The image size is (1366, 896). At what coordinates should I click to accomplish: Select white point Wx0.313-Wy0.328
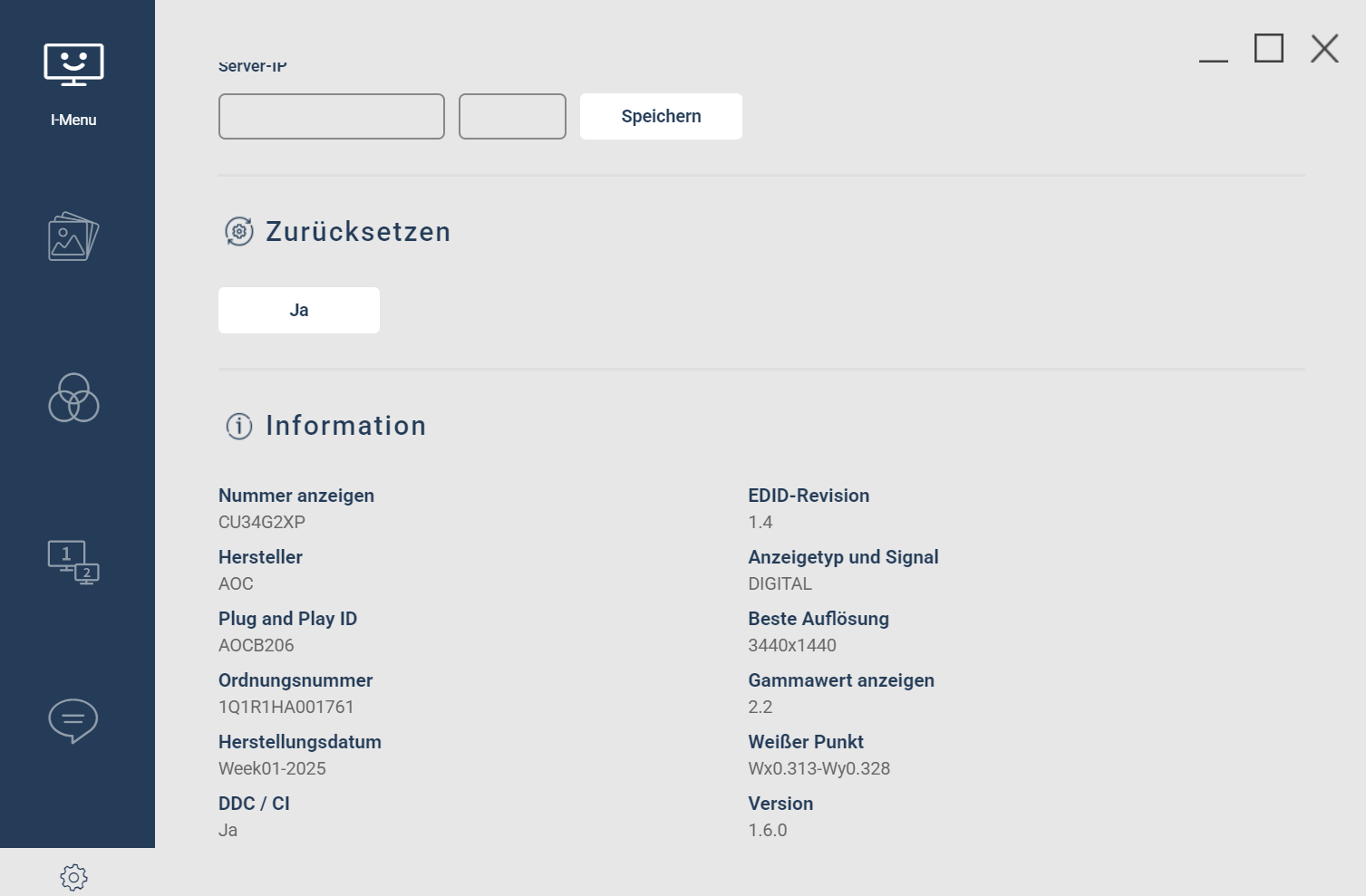point(819,768)
